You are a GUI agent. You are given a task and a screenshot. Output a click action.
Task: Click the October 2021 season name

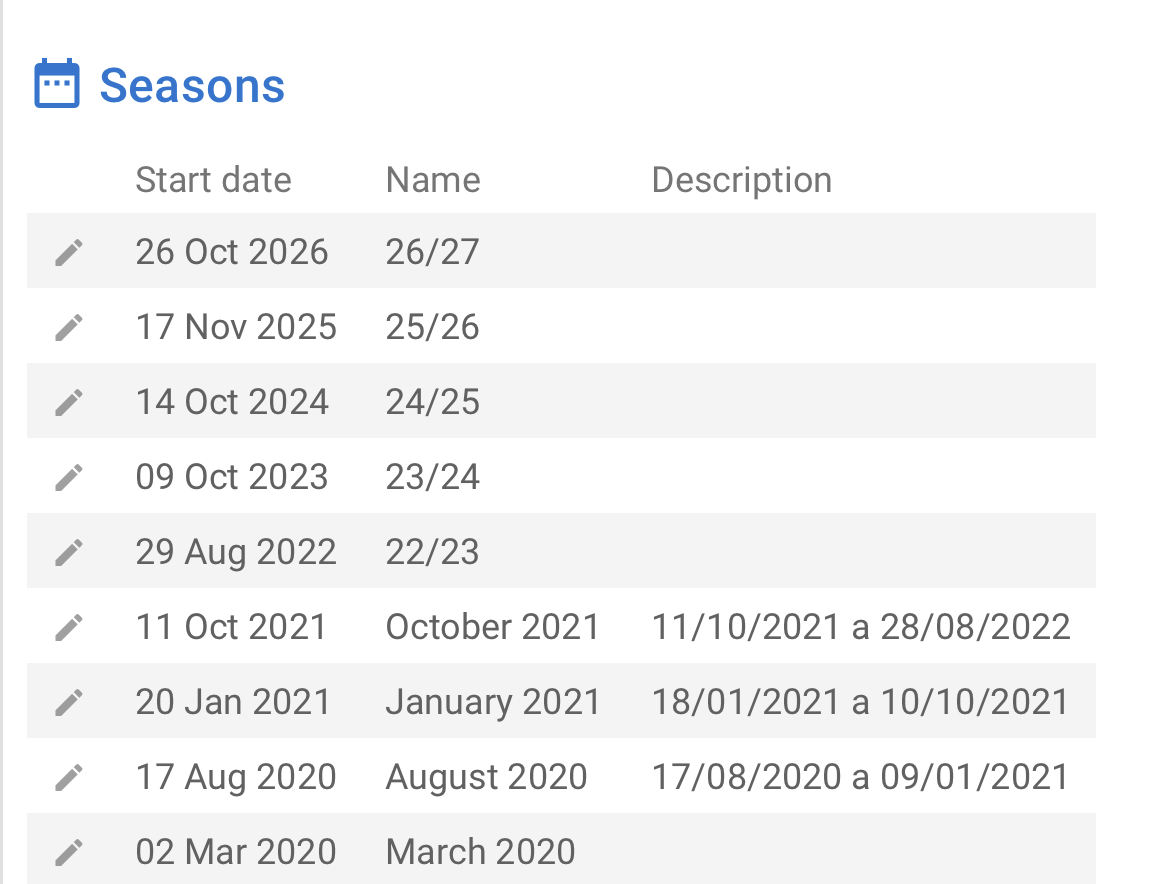click(492, 627)
